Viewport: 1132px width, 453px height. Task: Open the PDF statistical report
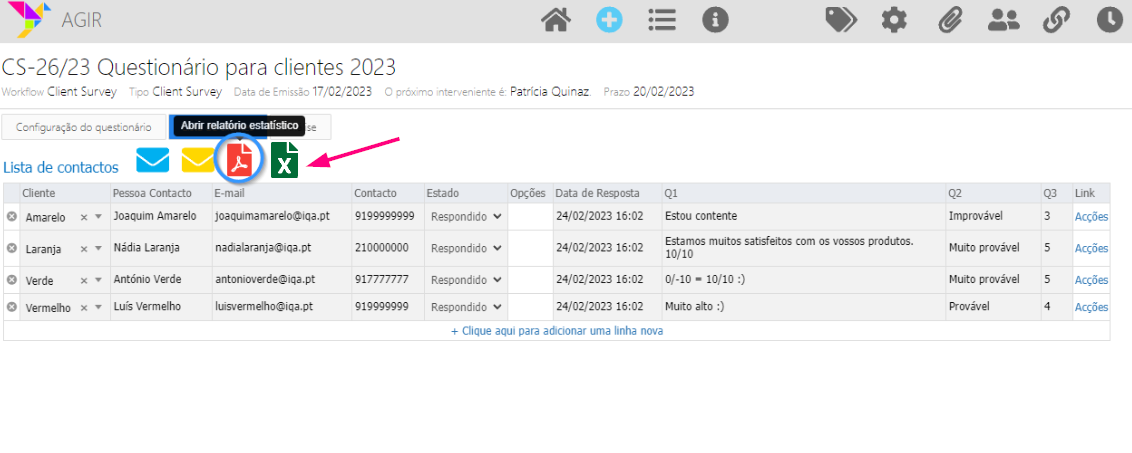(240, 158)
